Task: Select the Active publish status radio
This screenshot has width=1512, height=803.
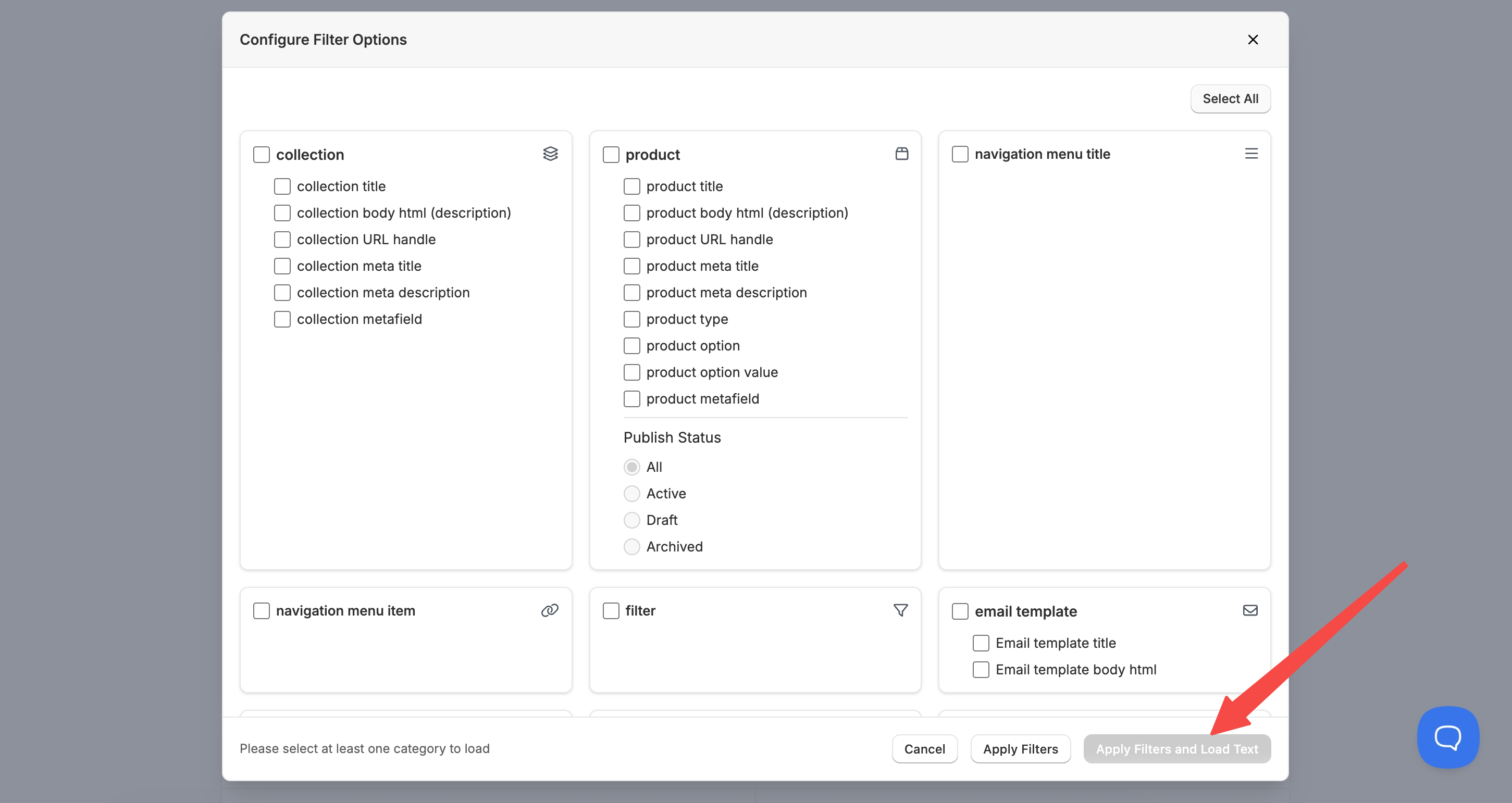Action: pos(631,493)
